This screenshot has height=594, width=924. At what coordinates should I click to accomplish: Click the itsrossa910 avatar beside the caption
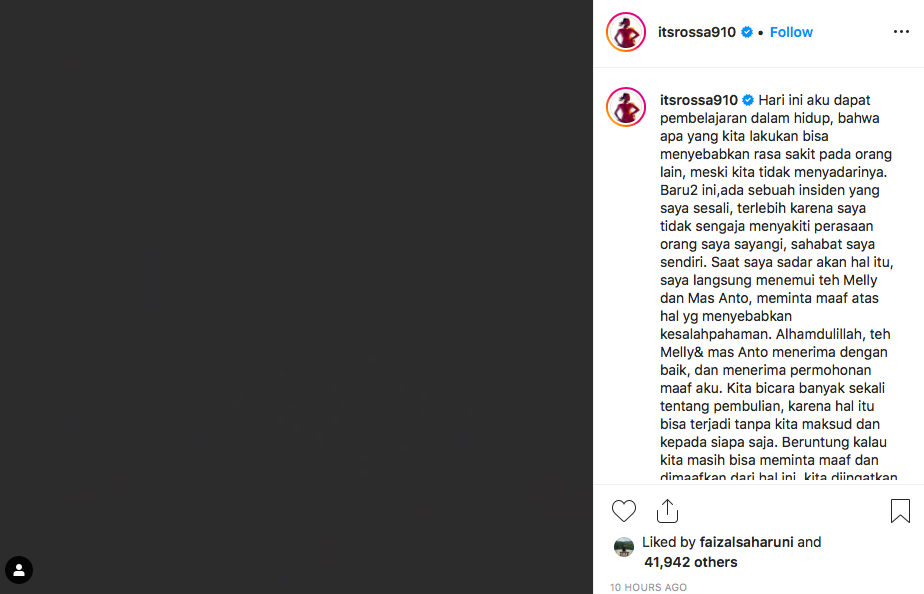tap(626, 107)
